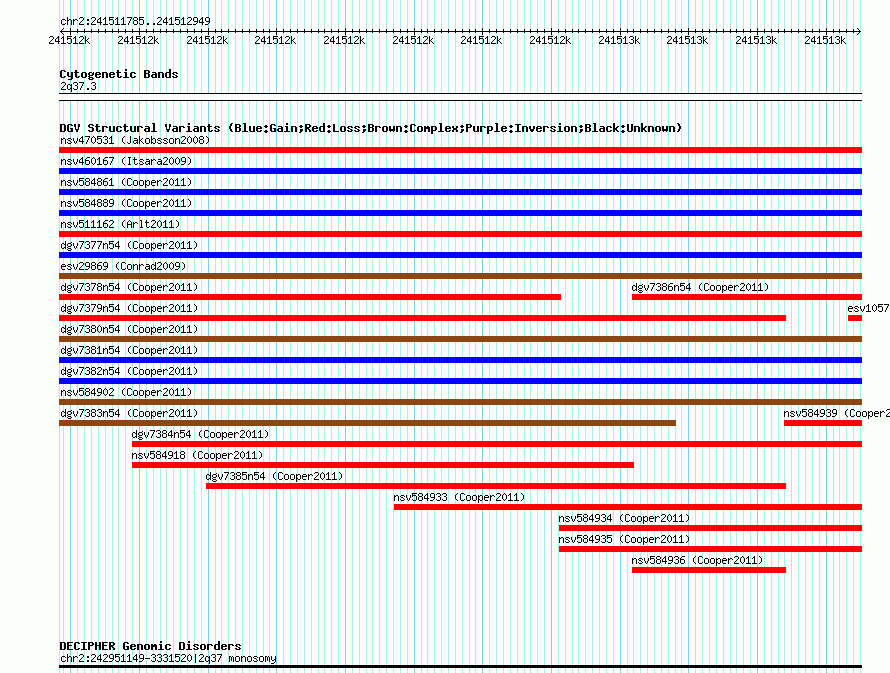Select the red loss bar under nsv511162

tap(460, 234)
